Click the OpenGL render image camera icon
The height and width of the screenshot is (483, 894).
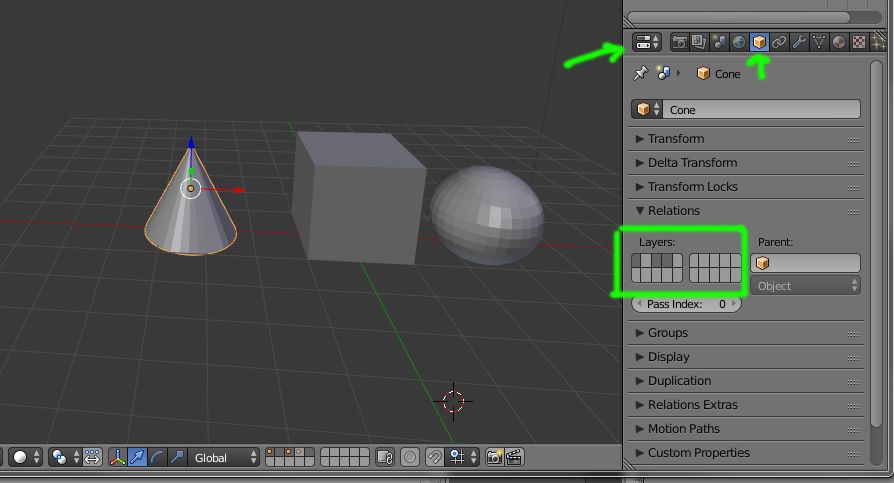tap(494, 457)
